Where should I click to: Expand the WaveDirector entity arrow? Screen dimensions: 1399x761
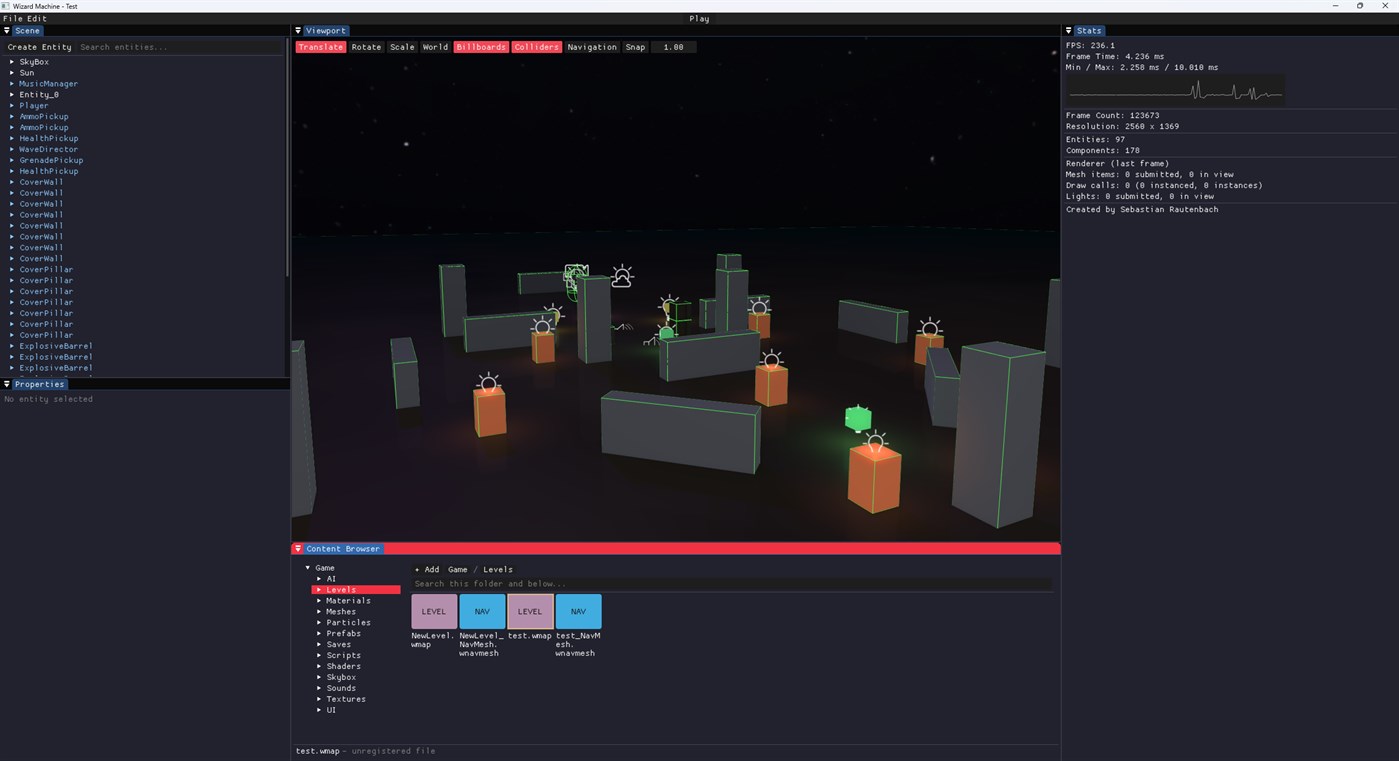point(12,149)
